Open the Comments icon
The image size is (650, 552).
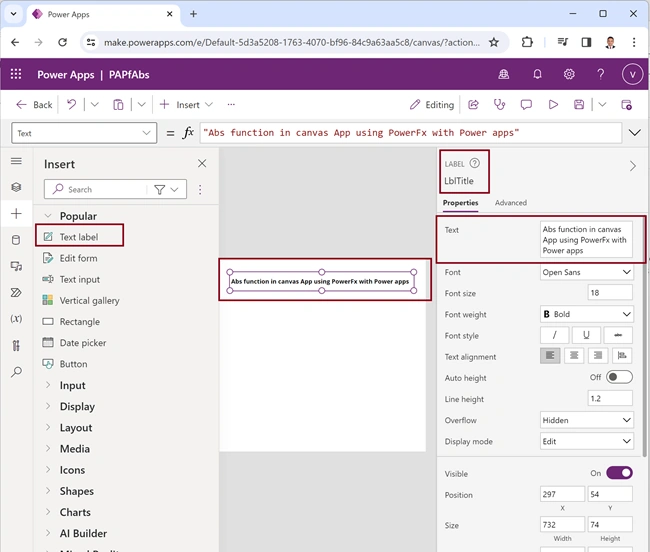(x=526, y=104)
